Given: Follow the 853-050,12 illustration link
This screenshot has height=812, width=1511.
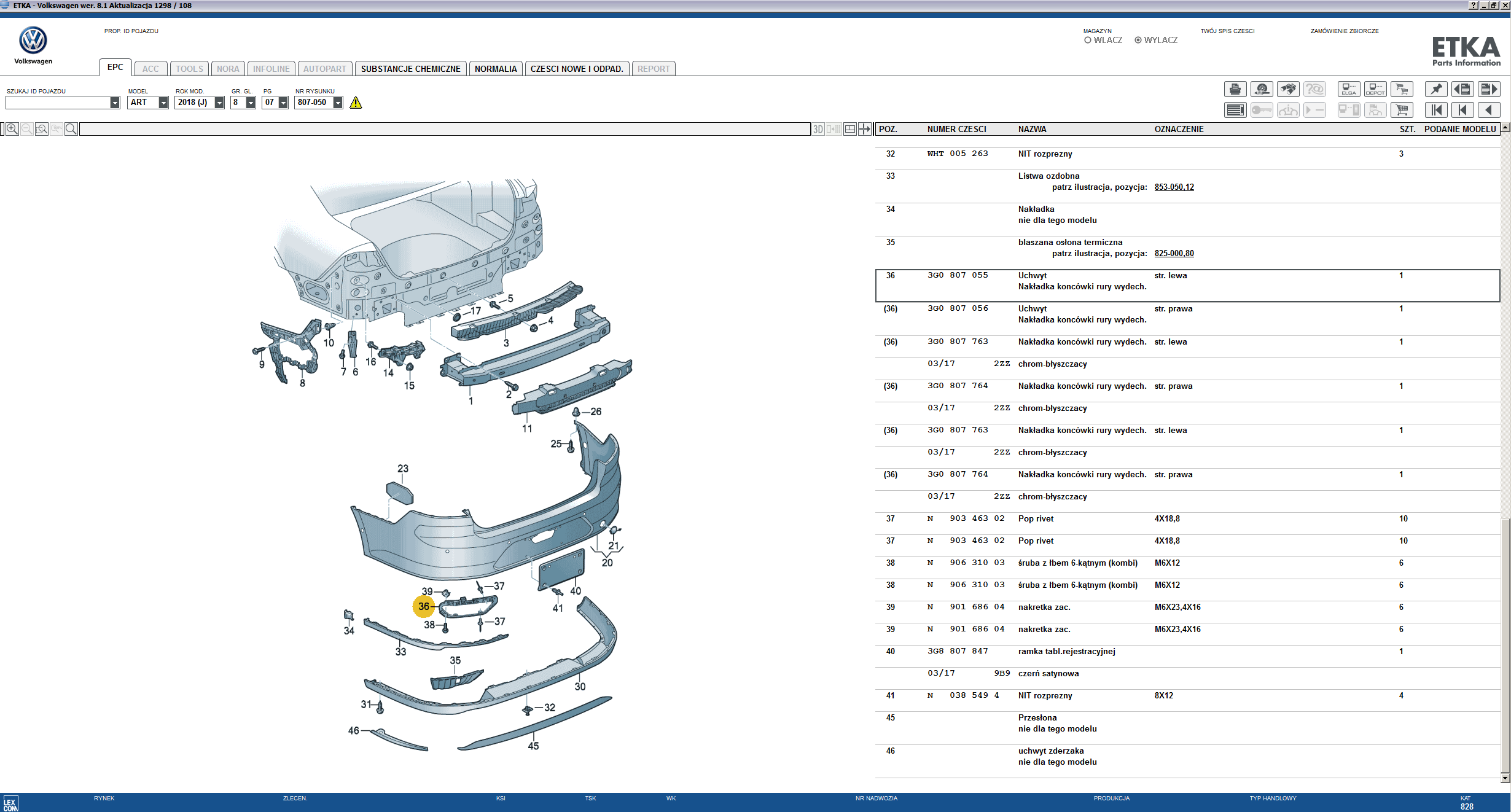Looking at the screenshot, I should [1174, 187].
